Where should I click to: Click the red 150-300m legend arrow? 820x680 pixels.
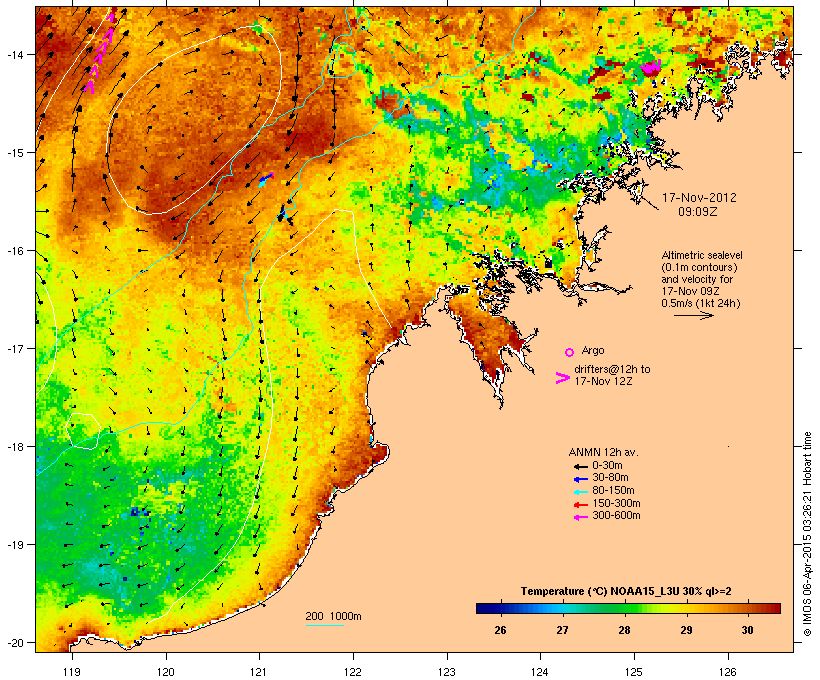580,504
